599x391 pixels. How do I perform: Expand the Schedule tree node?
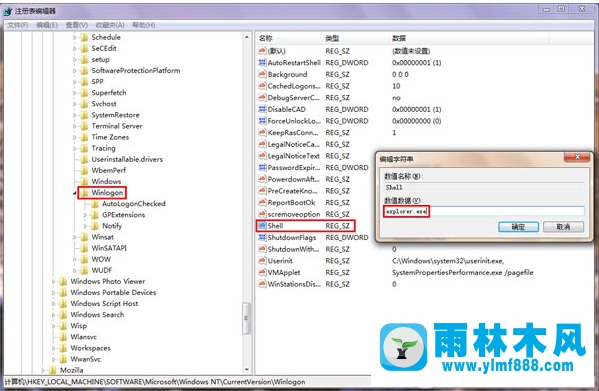click(x=75, y=37)
